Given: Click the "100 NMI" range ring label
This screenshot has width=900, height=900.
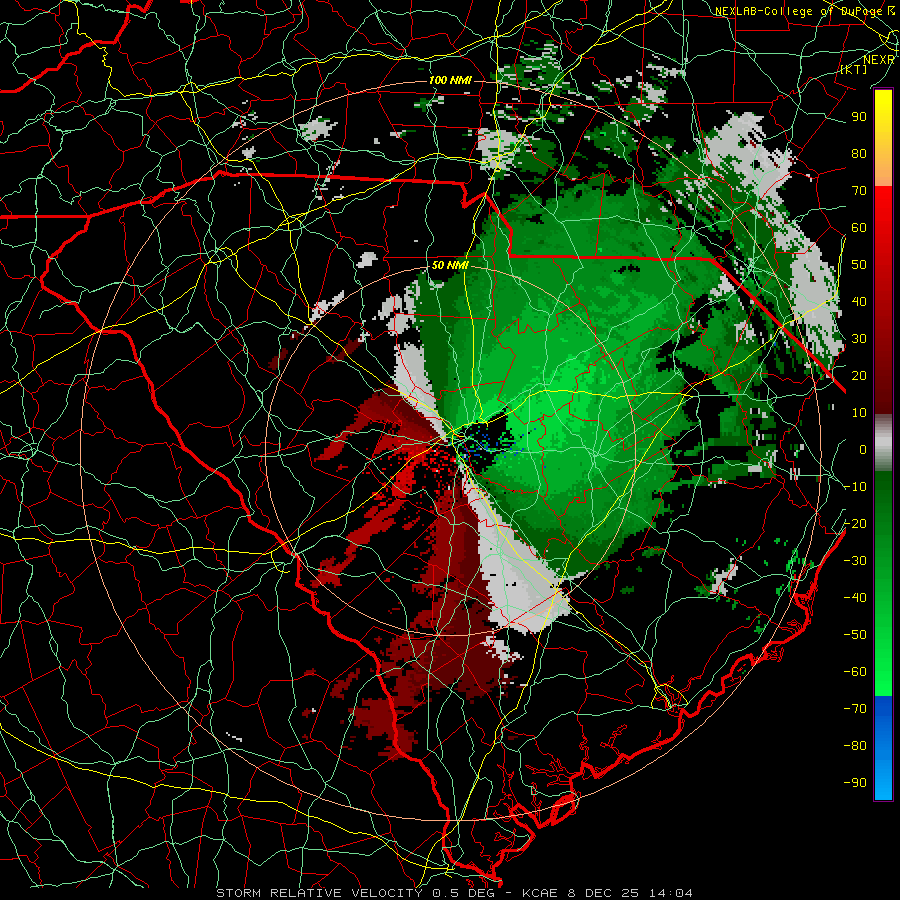Looking at the screenshot, I should [450, 80].
